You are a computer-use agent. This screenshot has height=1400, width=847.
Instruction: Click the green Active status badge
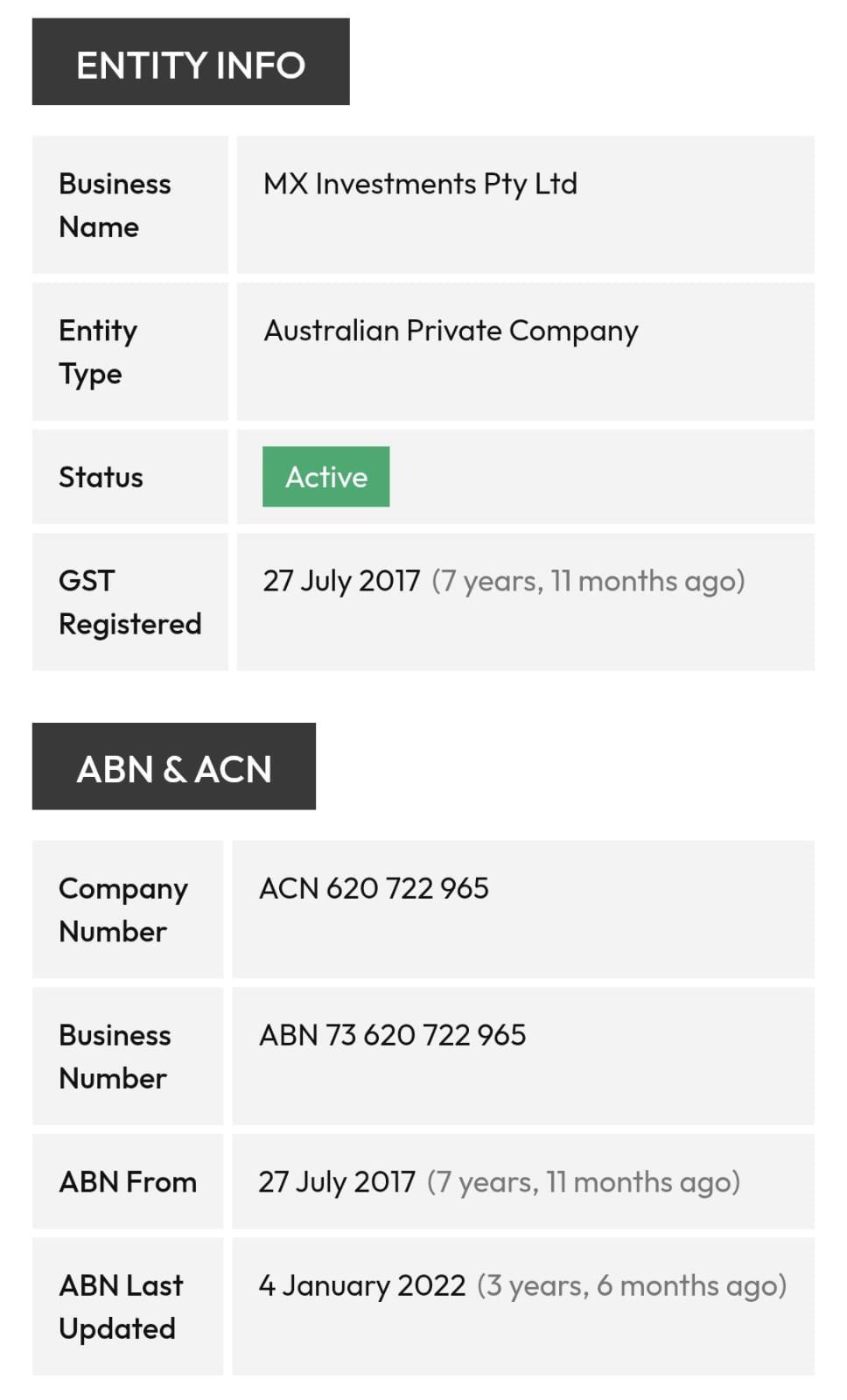point(325,477)
